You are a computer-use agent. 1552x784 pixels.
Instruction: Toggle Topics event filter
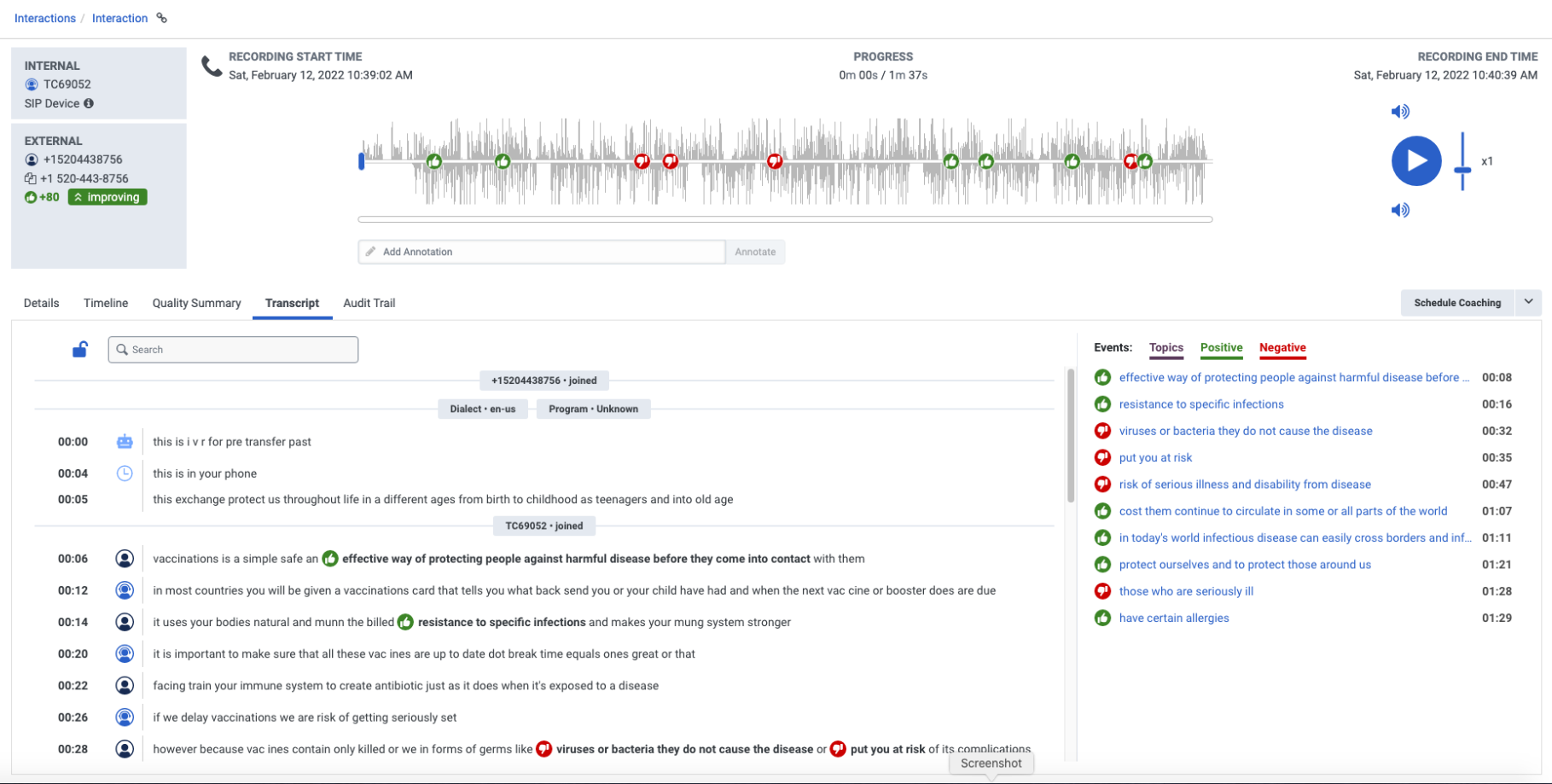tap(1165, 347)
